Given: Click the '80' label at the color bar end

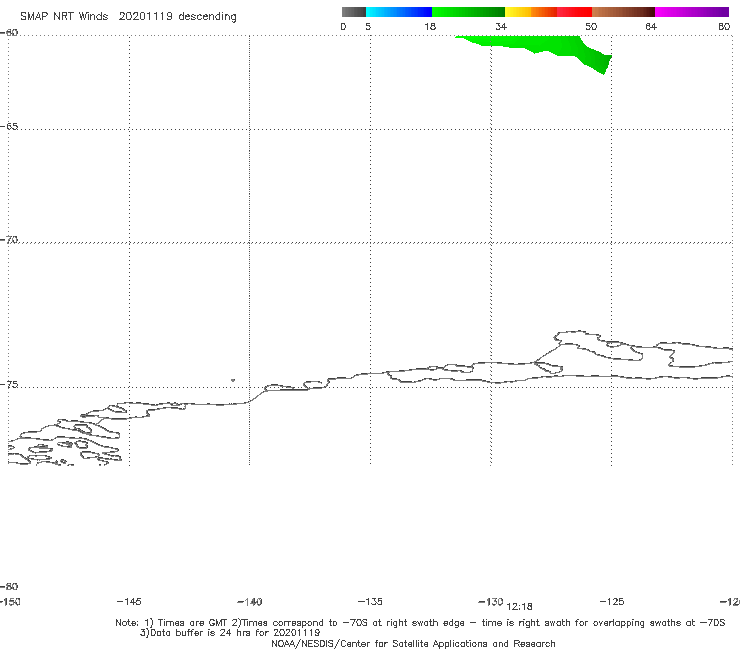Looking at the screenshot, I should 724,26.
